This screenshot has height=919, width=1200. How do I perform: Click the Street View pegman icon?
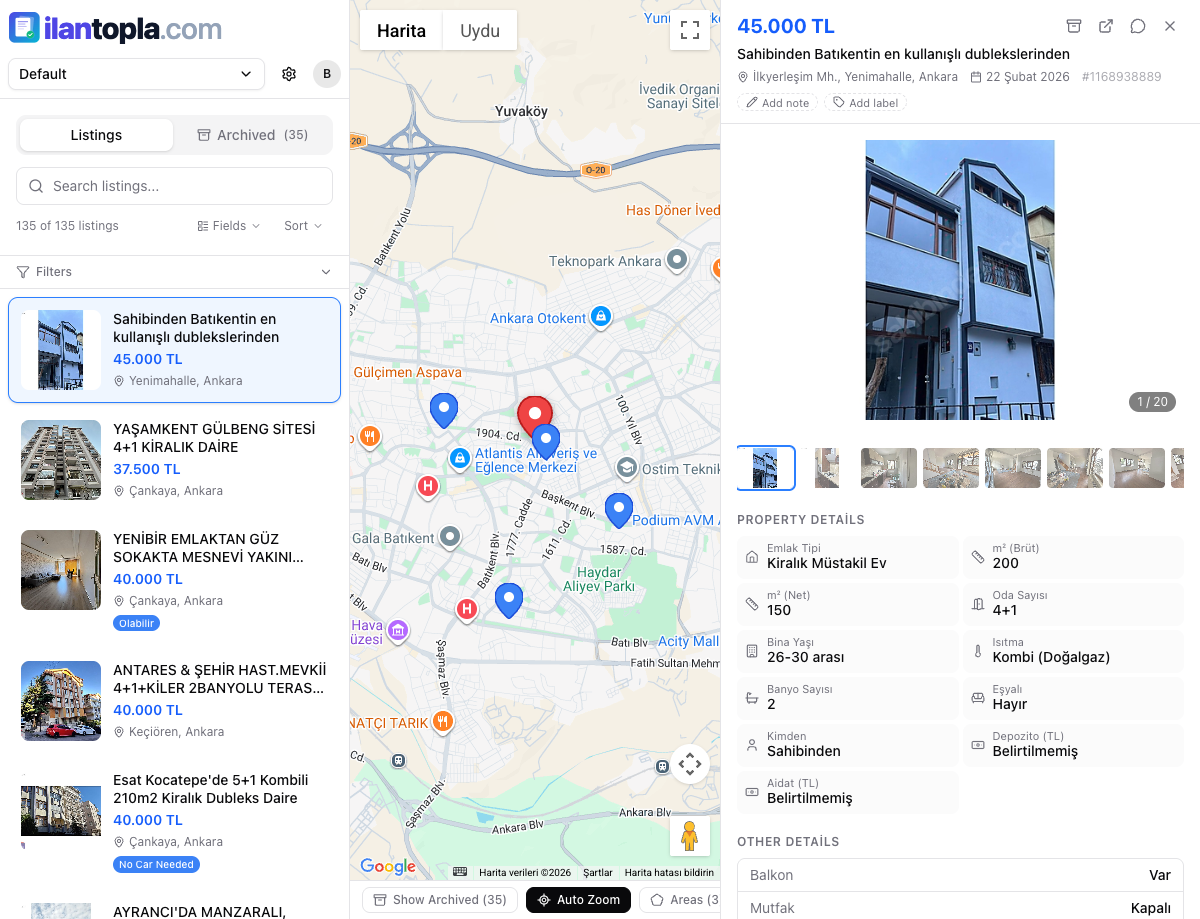click(689, 836)
